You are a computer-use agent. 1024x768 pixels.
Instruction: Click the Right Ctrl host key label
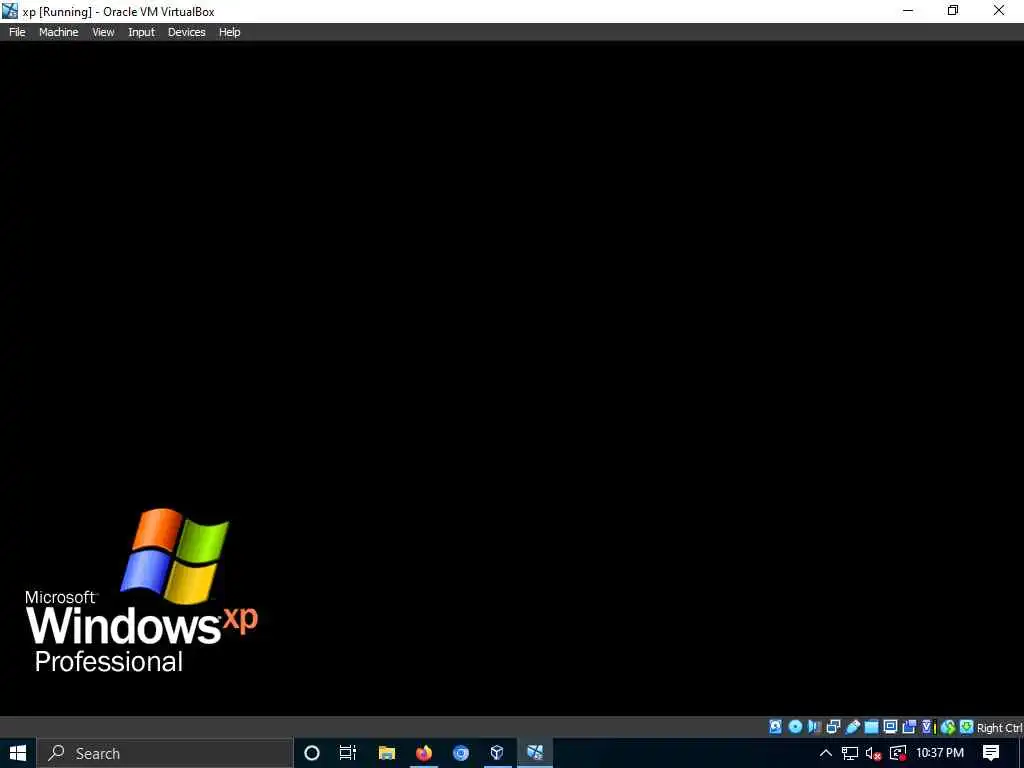point(999,728)
